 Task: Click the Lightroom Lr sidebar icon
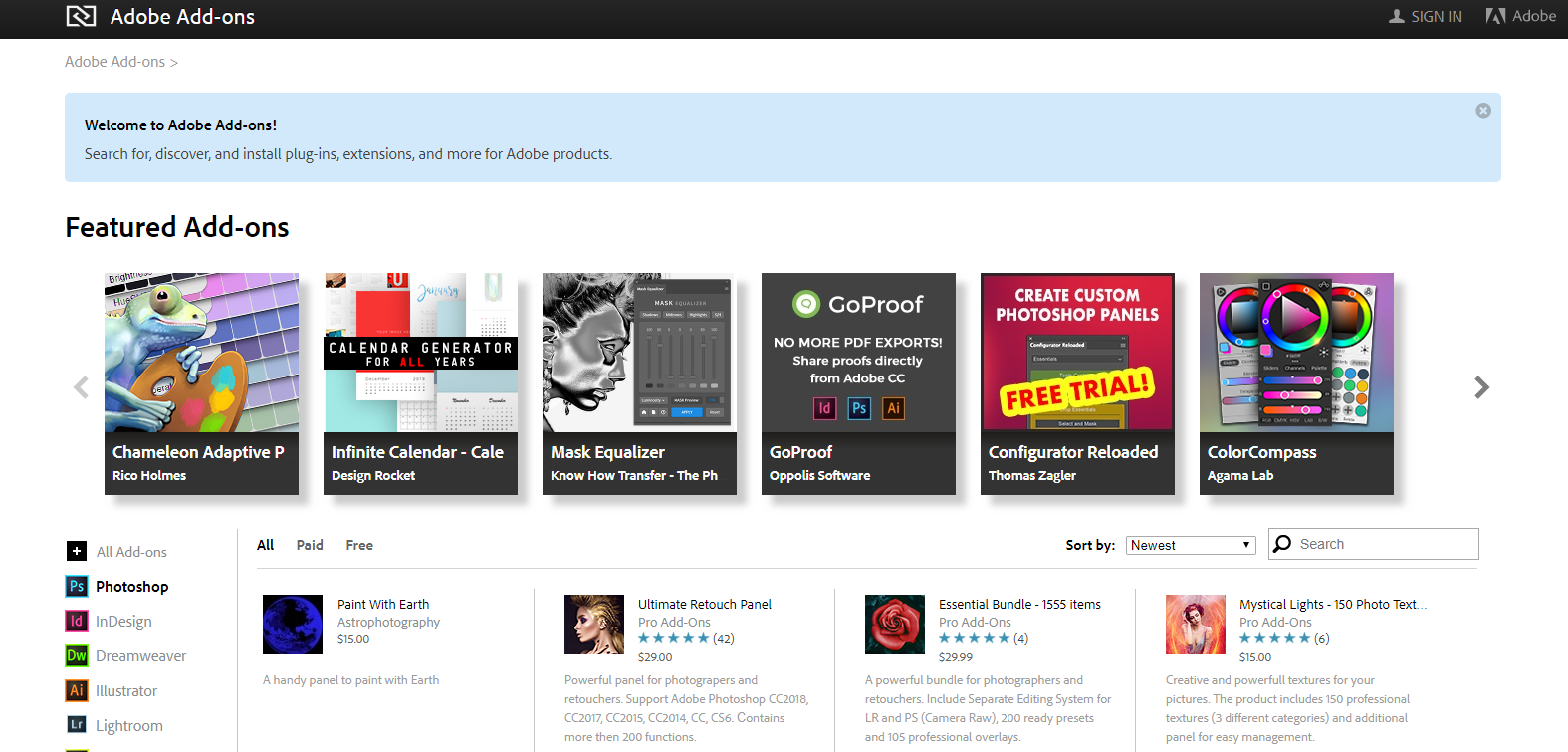coord(77,725)
